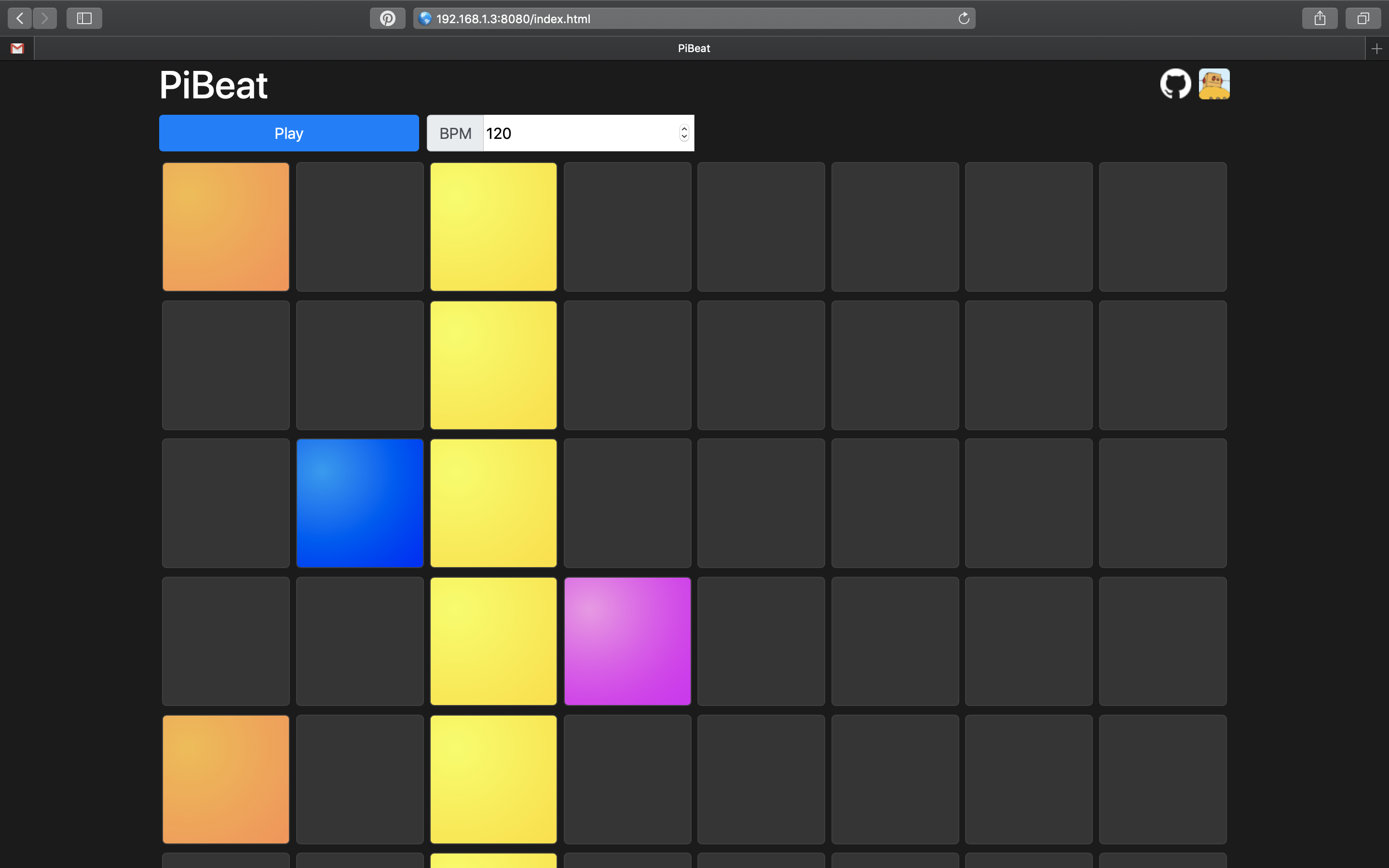Toggle off the orange pad in the first row

[226, 227]
